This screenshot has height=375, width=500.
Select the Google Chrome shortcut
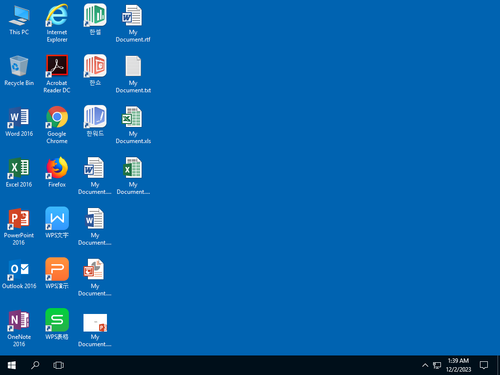[57, 125]
